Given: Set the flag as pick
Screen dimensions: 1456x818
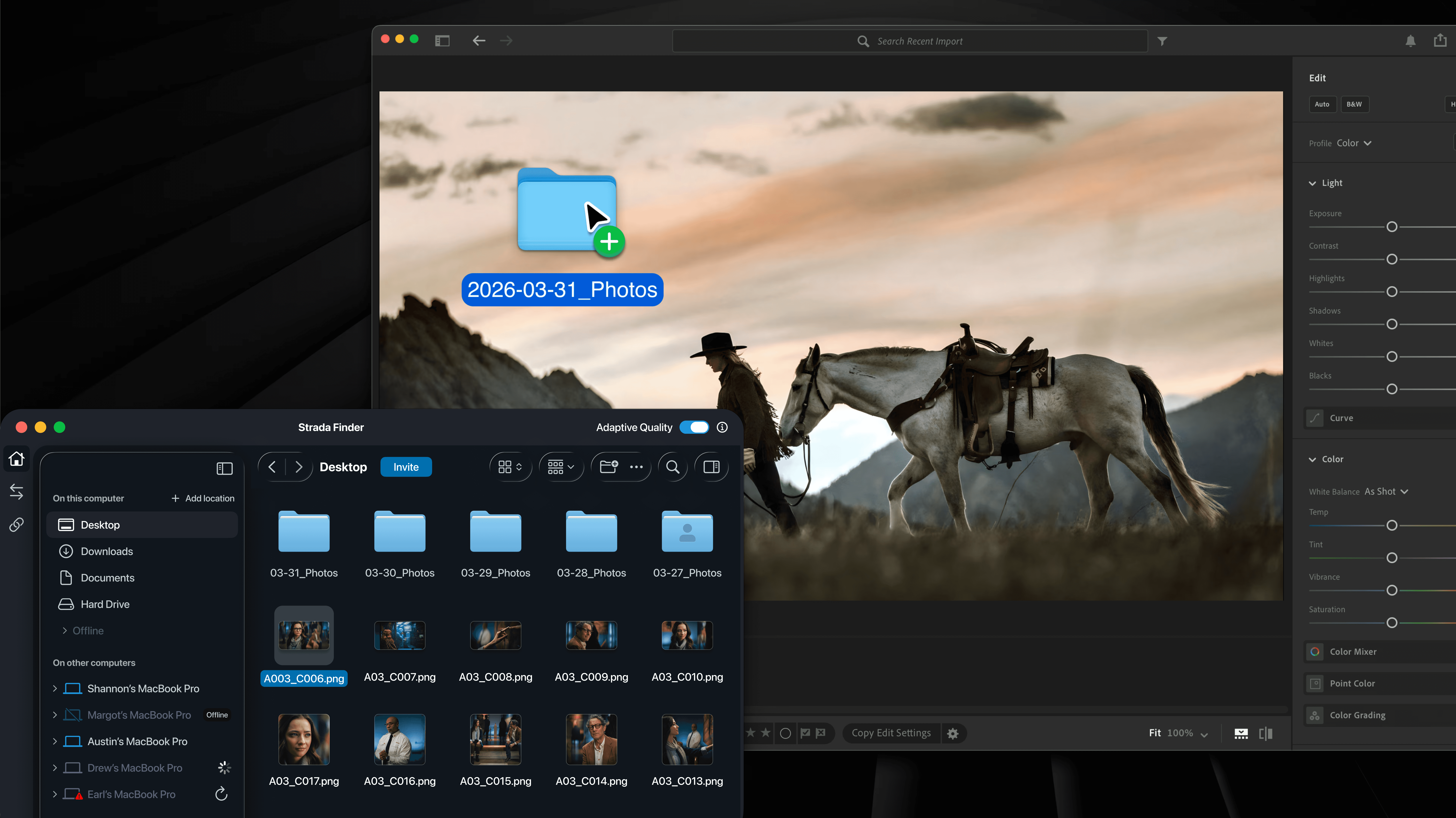Looking at the screenshot, I should 805,733.
